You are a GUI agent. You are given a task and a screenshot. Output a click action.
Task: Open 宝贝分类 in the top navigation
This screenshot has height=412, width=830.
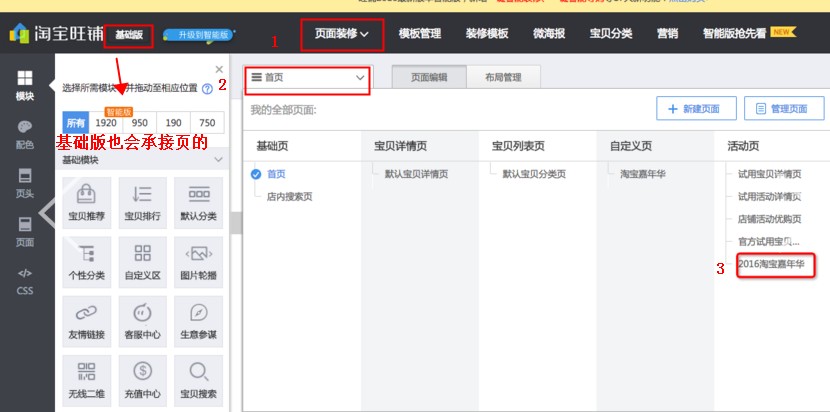pyautogui.click(x=611, y=34)
